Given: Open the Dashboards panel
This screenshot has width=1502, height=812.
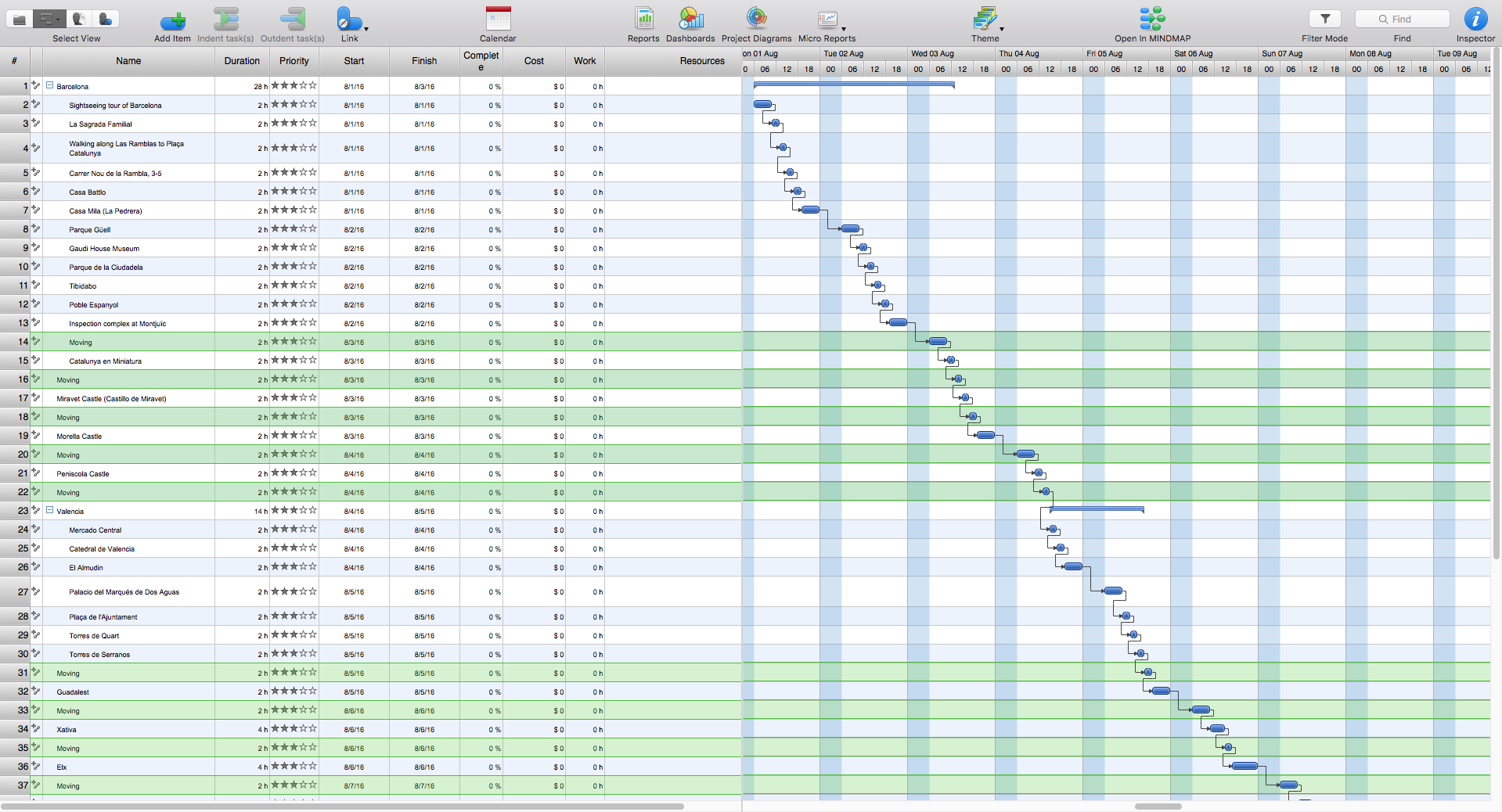Looking at the screenshot, I should [690, 19].
